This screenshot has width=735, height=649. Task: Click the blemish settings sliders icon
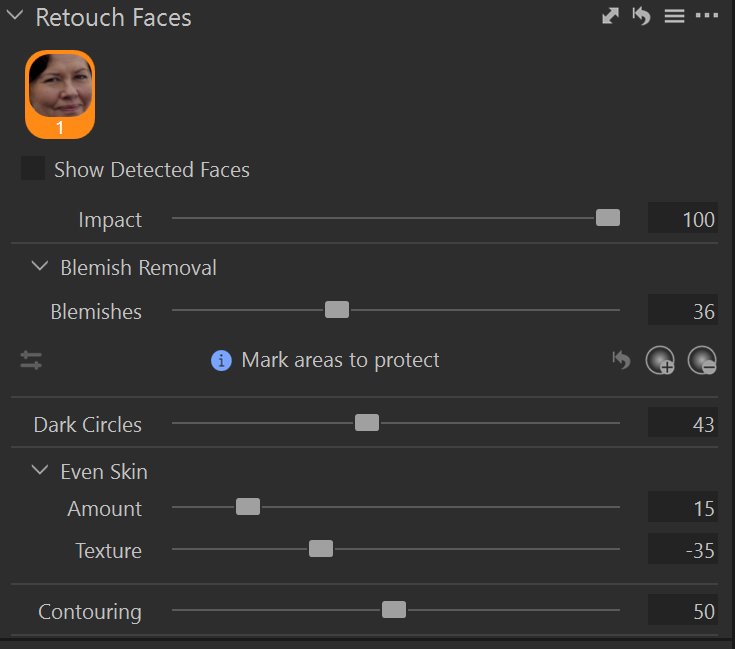(x=31, y=361)
